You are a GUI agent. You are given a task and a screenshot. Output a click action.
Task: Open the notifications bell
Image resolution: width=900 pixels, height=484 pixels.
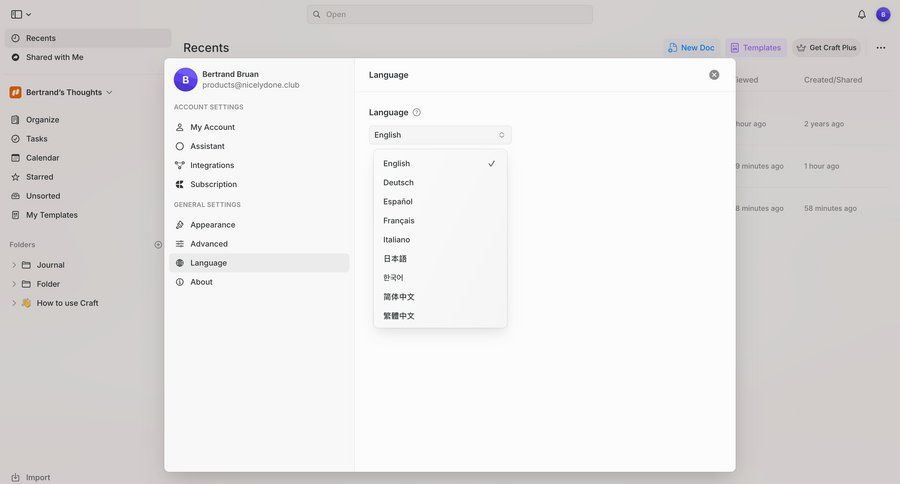click(862, 14)
